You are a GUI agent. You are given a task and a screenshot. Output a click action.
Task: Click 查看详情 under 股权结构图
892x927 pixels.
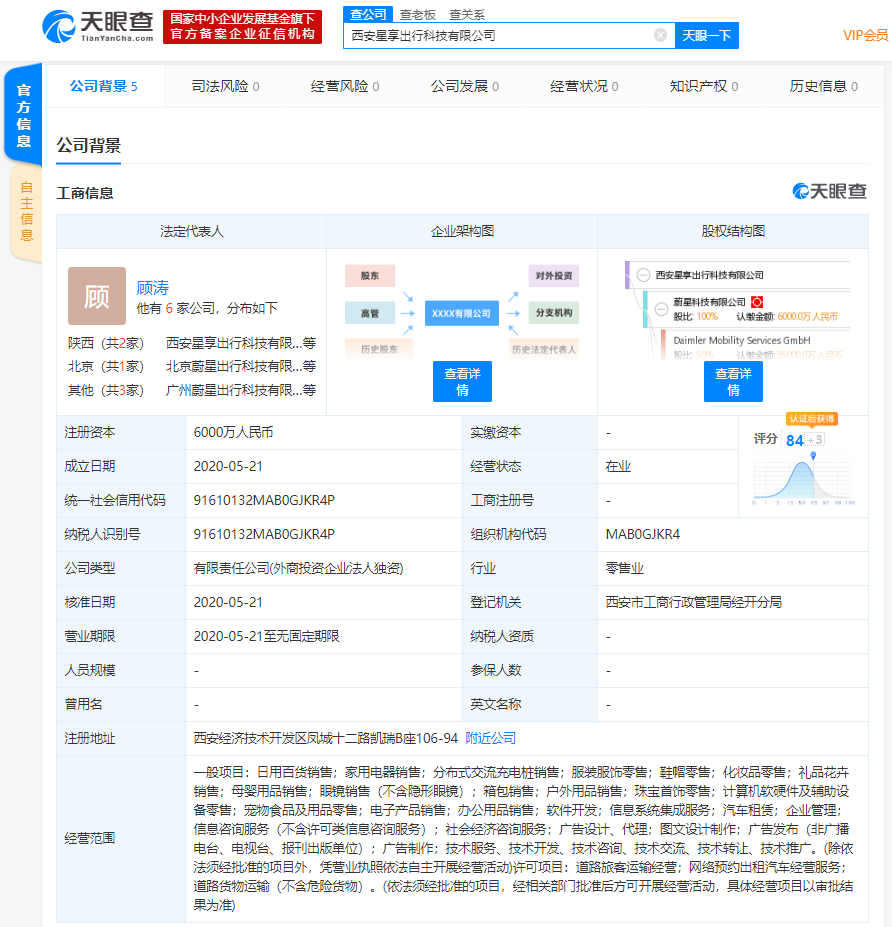733,381
